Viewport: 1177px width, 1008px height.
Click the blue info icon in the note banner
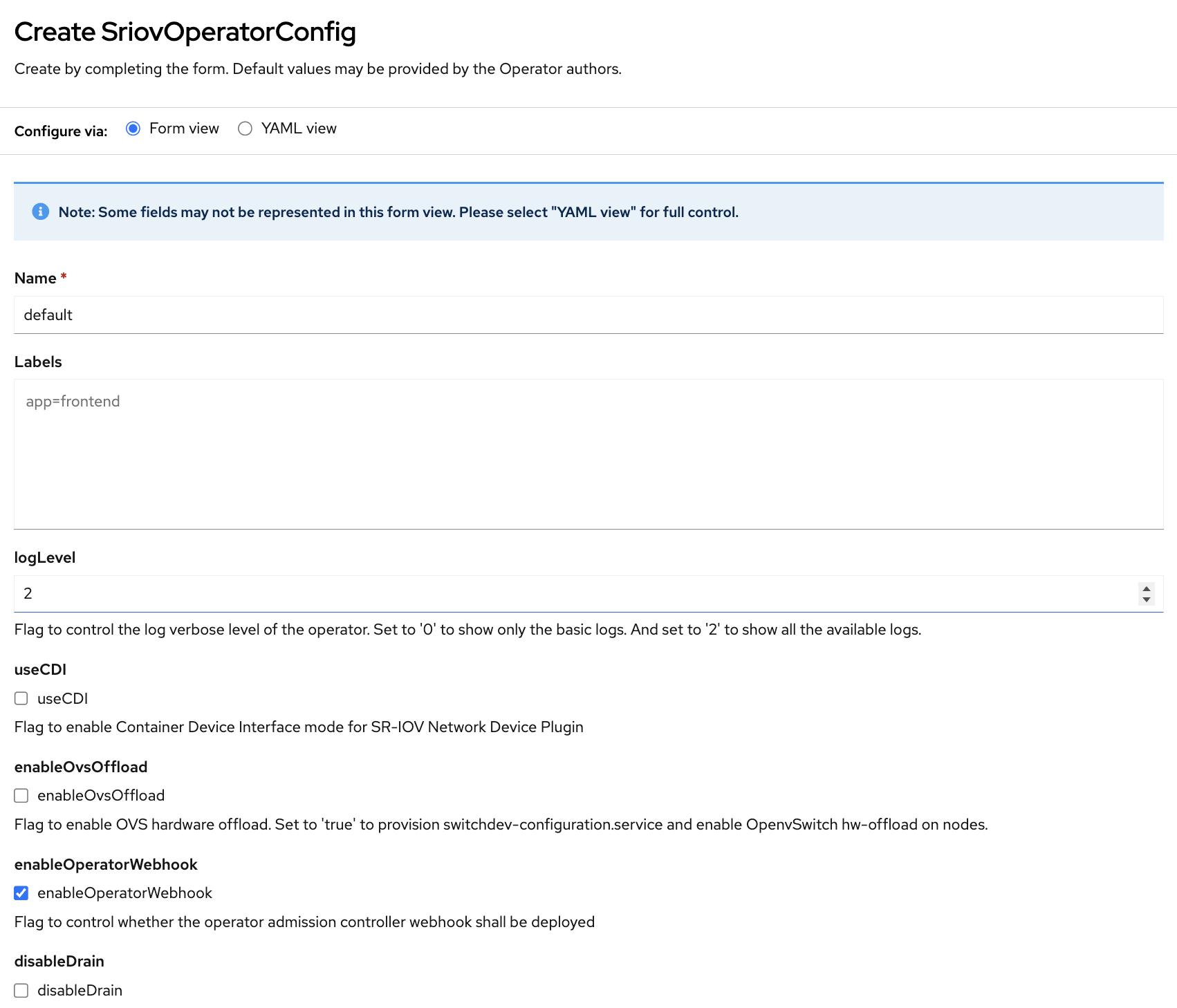(41, 212)
